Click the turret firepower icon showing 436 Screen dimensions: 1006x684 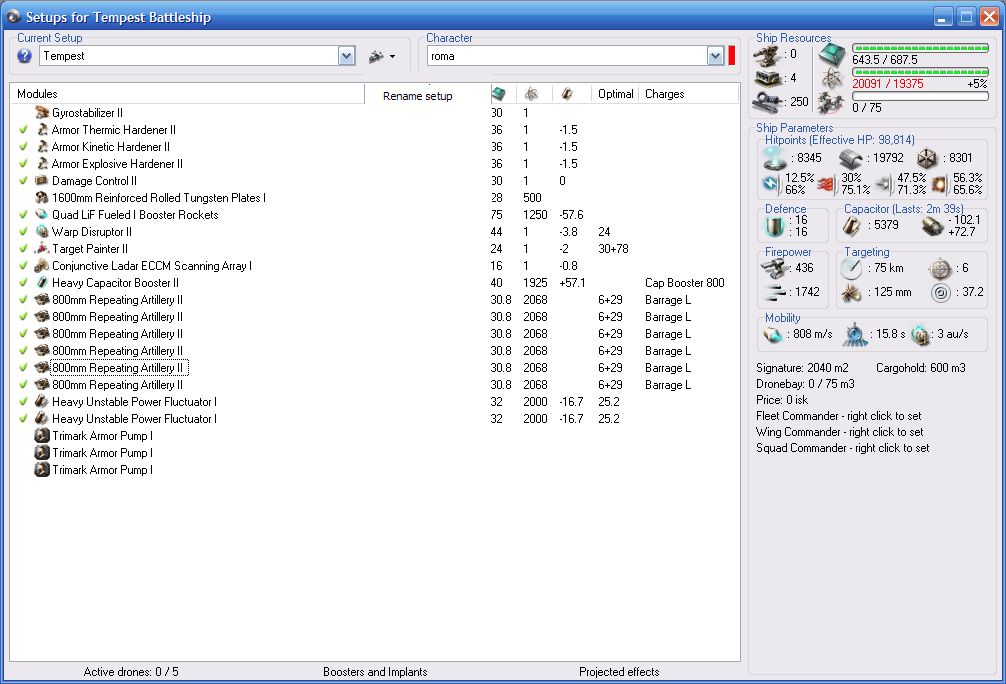click(774, 268)
